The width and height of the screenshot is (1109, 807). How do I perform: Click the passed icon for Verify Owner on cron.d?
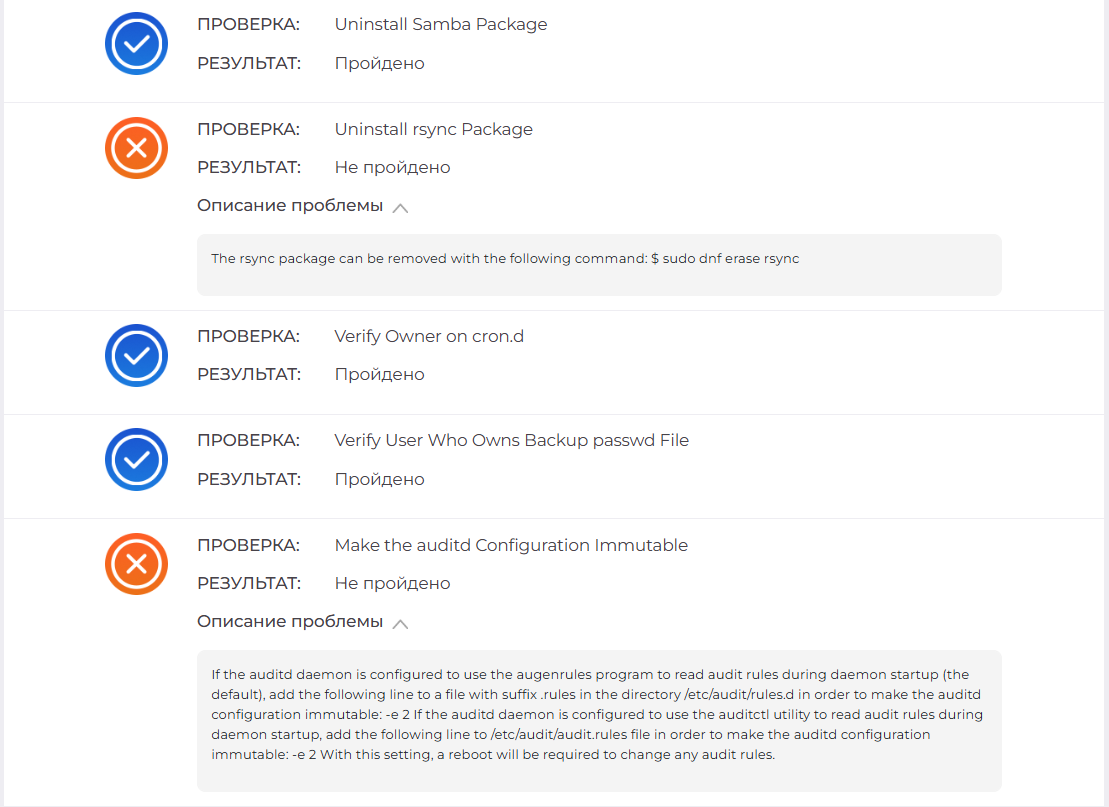point(137,355)
